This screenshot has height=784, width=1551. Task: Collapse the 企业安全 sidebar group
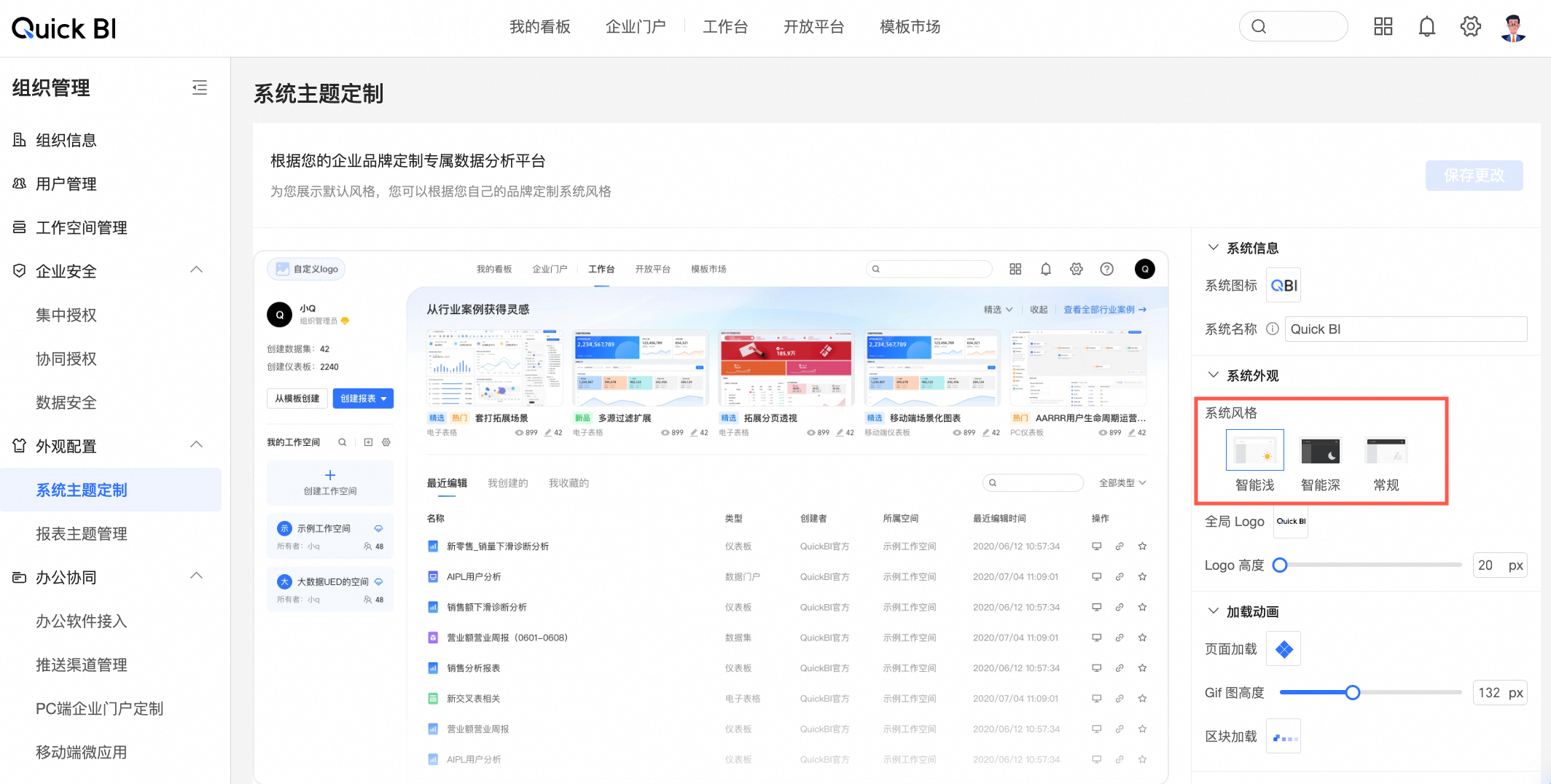196,270
